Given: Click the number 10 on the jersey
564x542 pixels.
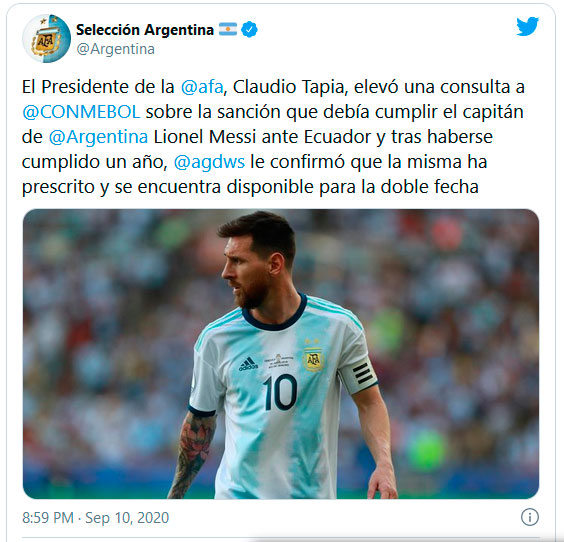Looking at the screenshot, I should click(x=280, y=392).
